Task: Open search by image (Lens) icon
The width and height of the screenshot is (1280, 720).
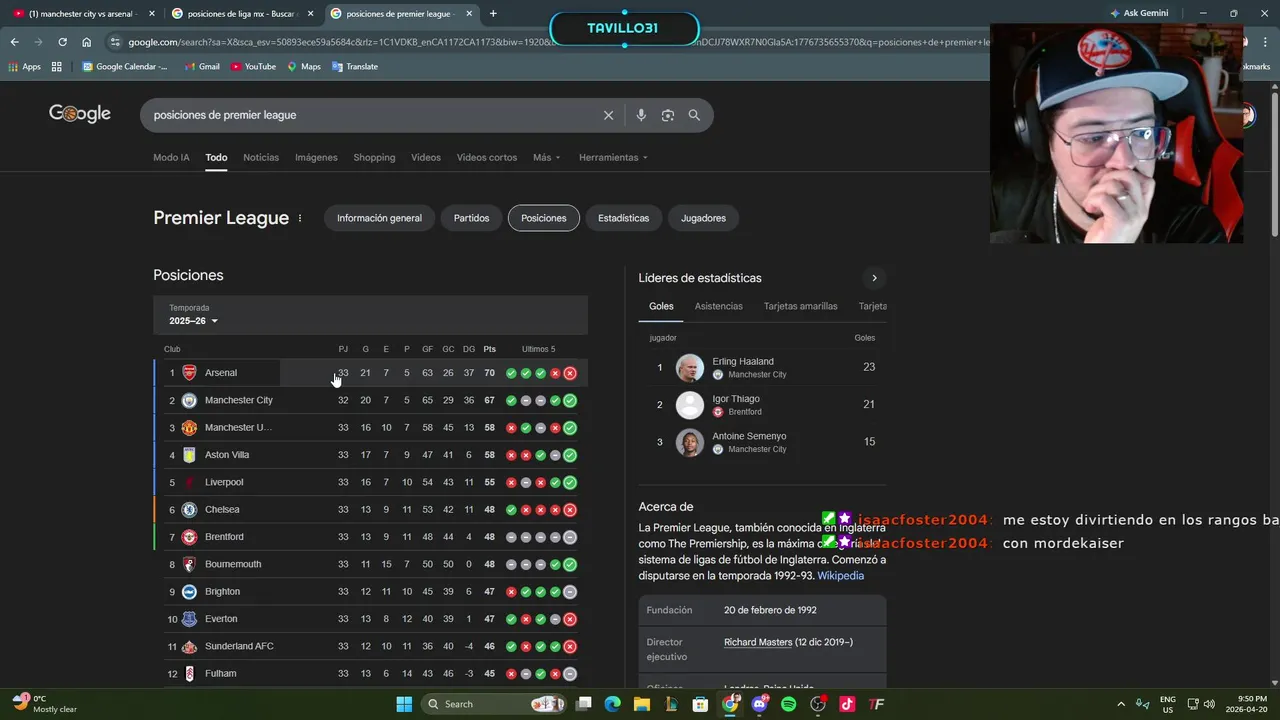Action: (x=668, y=115)
